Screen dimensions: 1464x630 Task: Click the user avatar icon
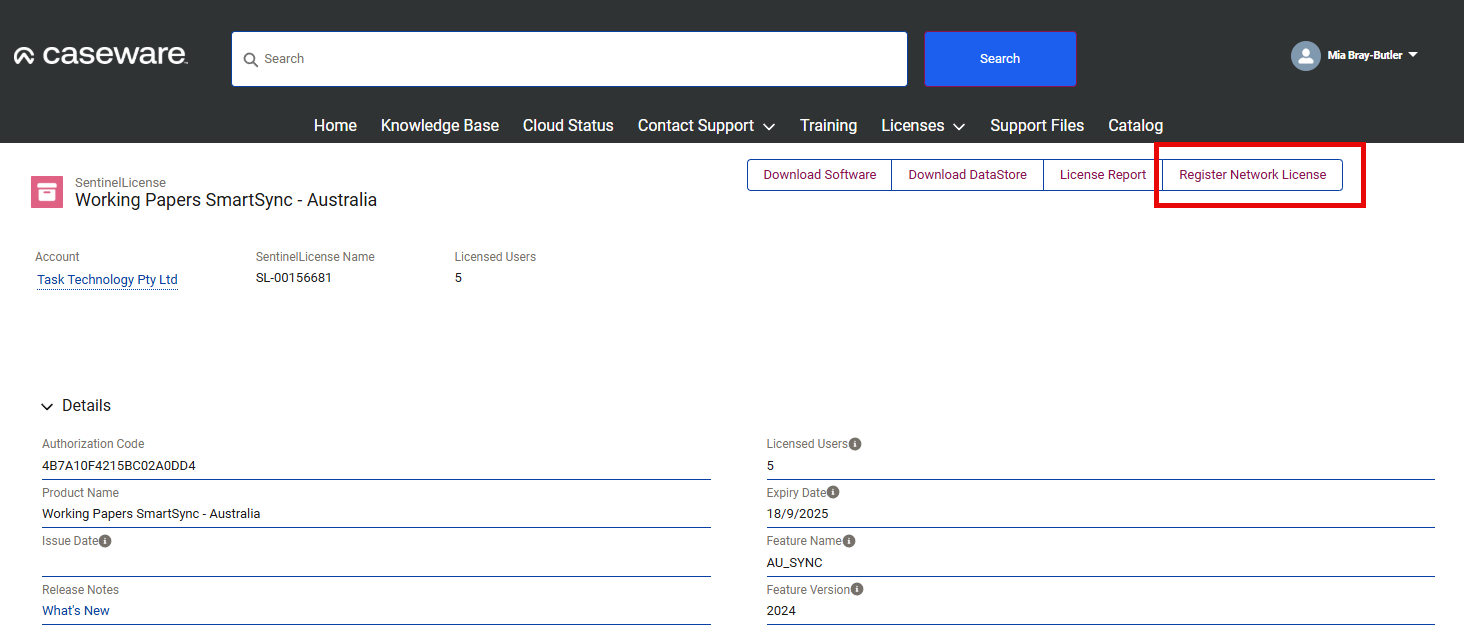click(1306, 56)
